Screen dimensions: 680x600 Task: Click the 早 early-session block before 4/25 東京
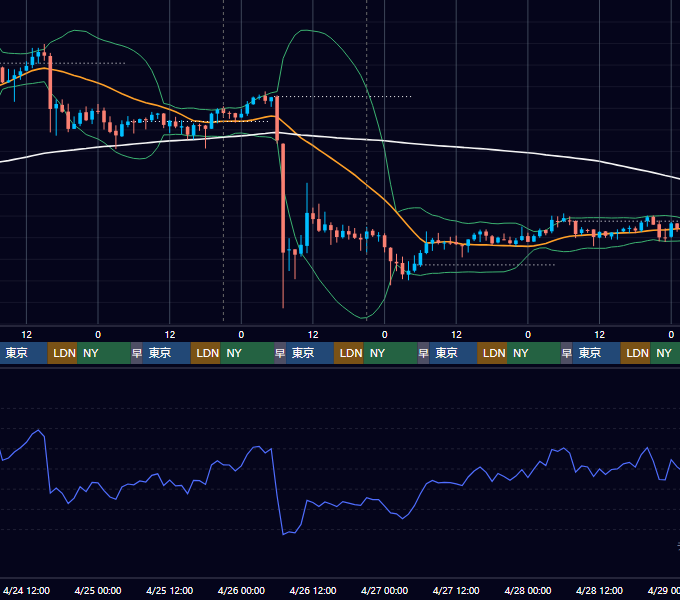click(137, 353)
